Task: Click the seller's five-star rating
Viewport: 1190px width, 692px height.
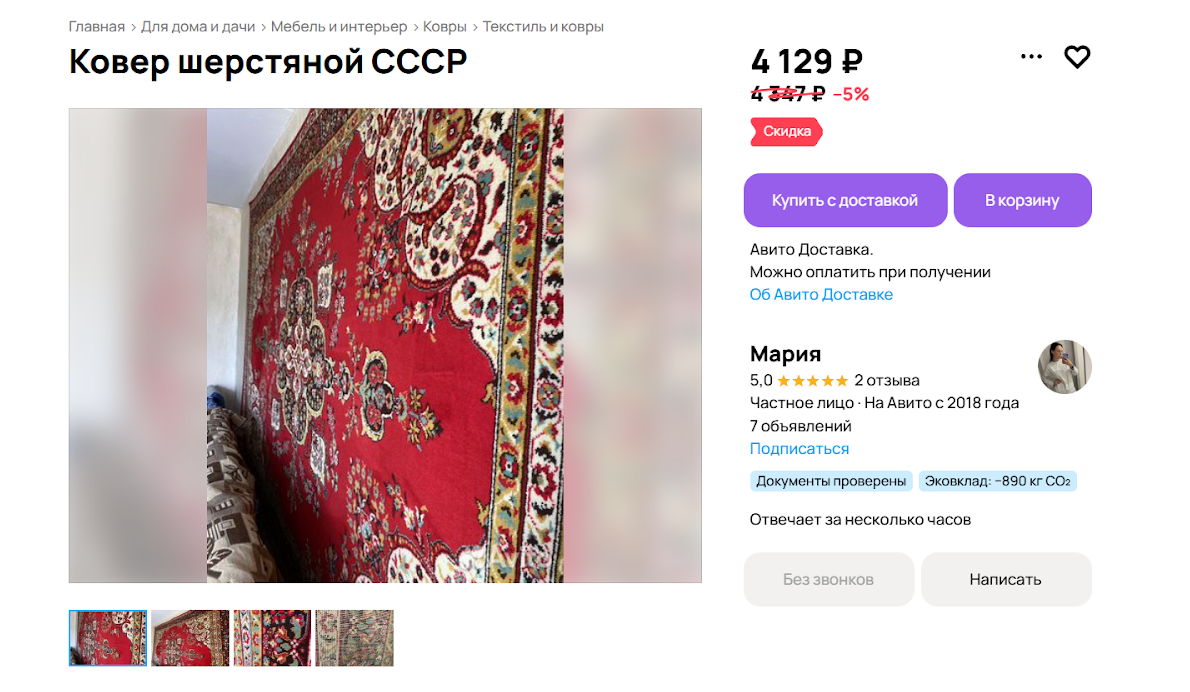Action: 812,380
